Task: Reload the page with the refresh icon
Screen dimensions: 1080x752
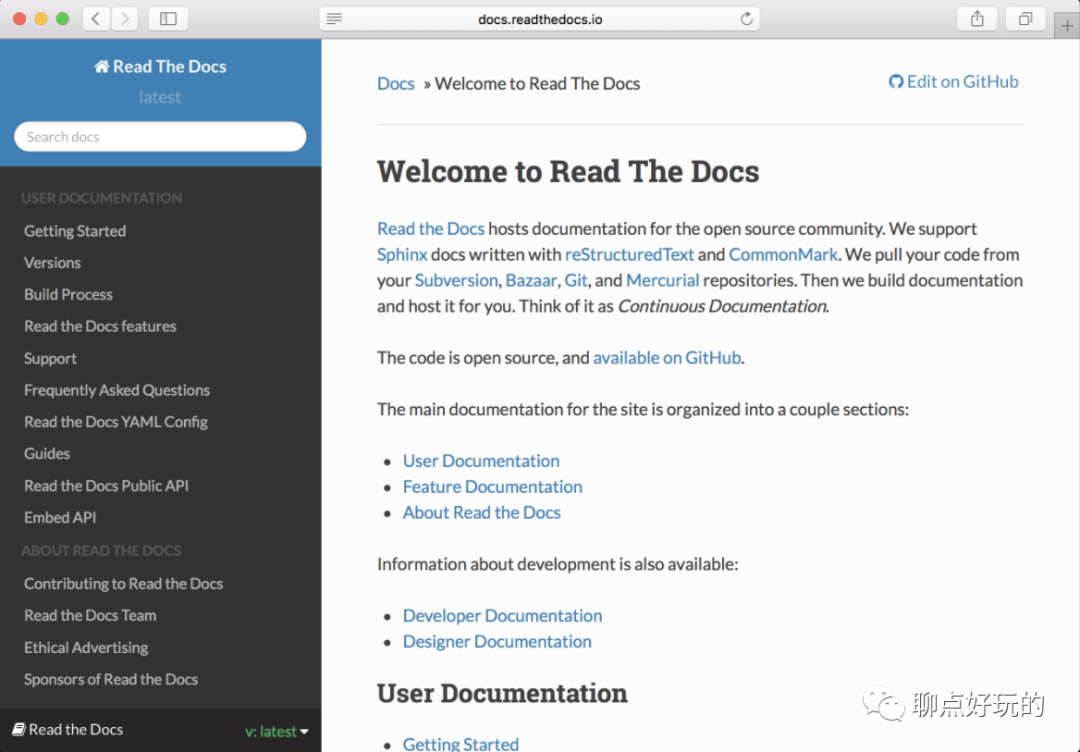Action: click(746, 19)
